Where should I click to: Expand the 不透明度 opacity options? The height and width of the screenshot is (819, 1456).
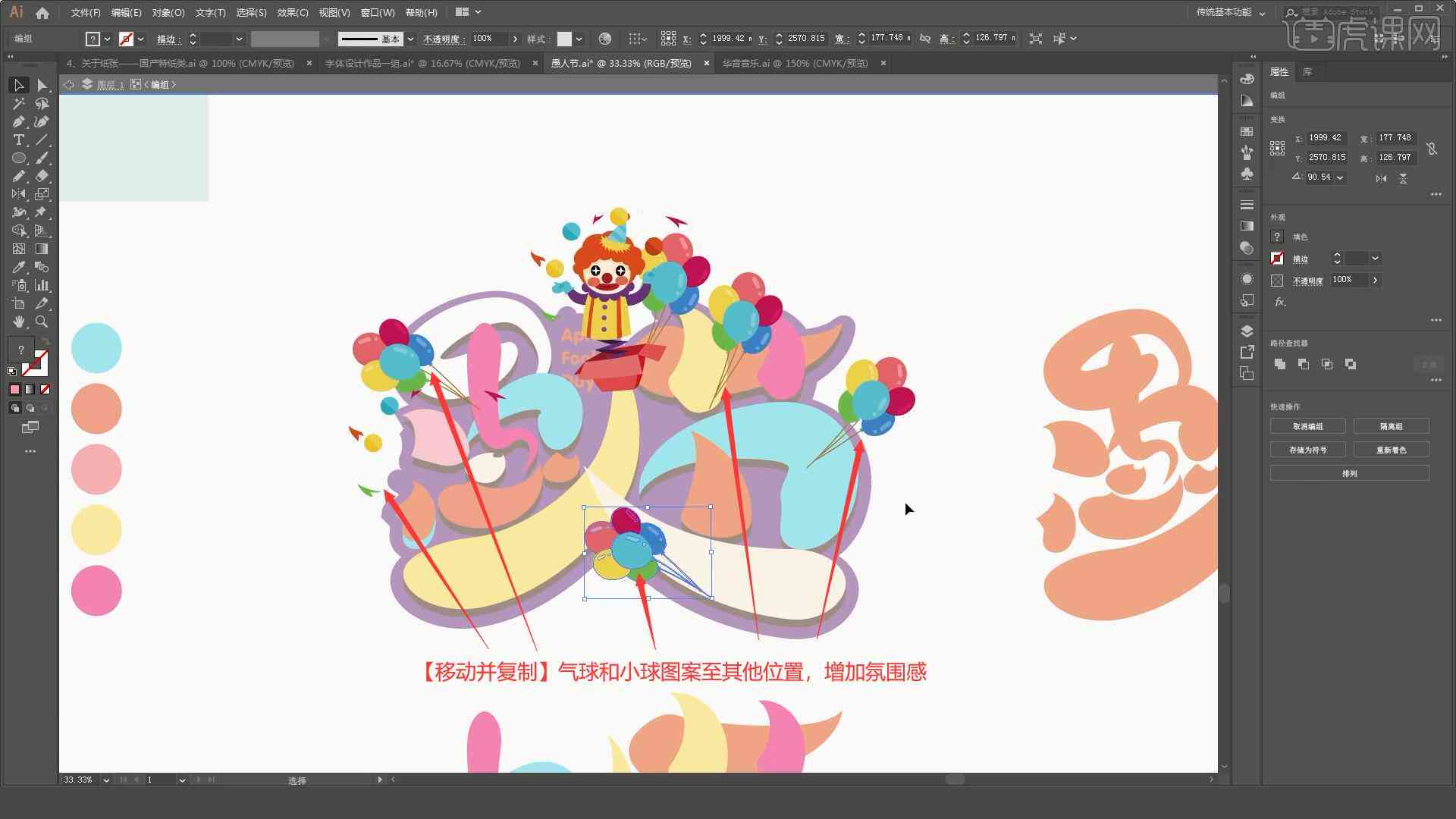click(1378, 280)
